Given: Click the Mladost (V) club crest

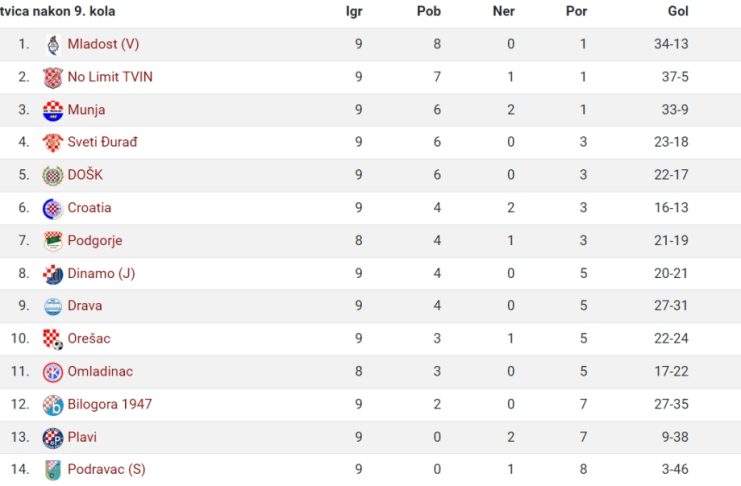Looking at the screenshot, I should click(53, 44).
